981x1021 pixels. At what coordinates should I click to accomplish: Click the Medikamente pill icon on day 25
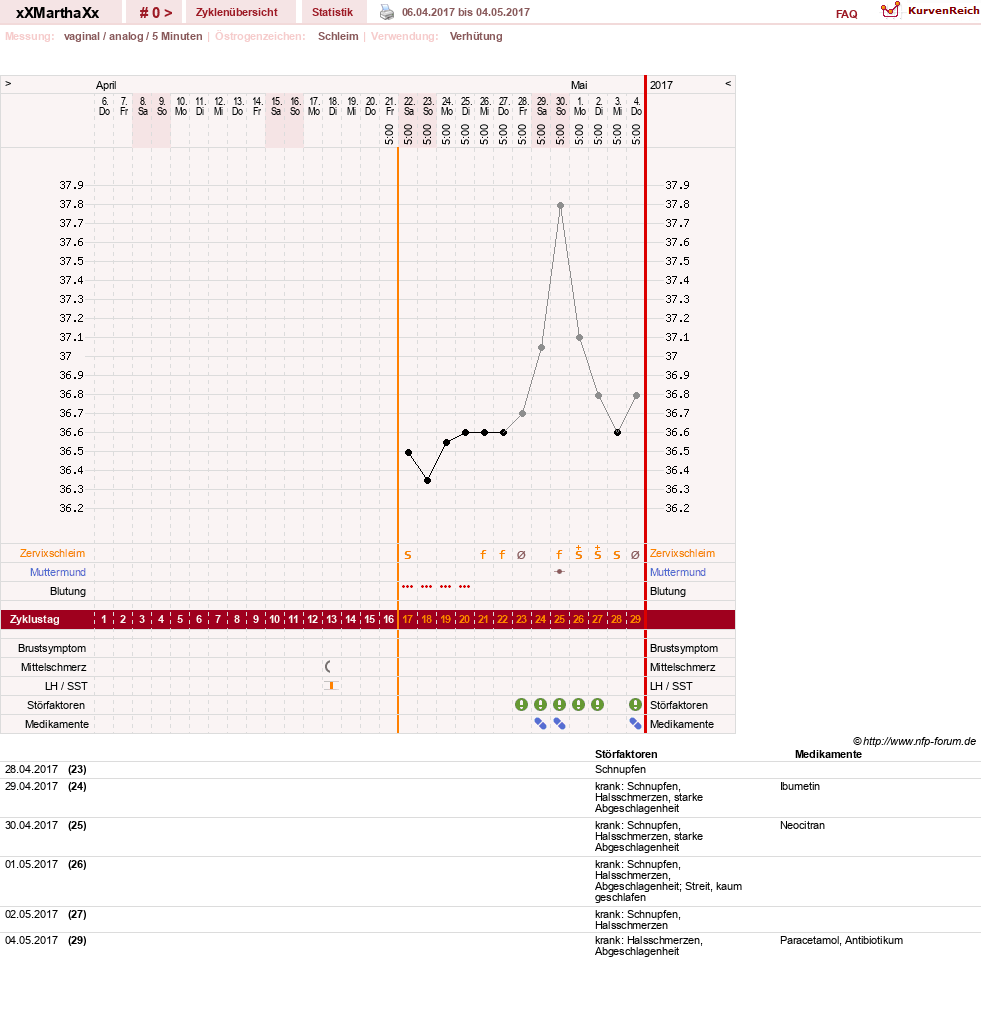559,723
